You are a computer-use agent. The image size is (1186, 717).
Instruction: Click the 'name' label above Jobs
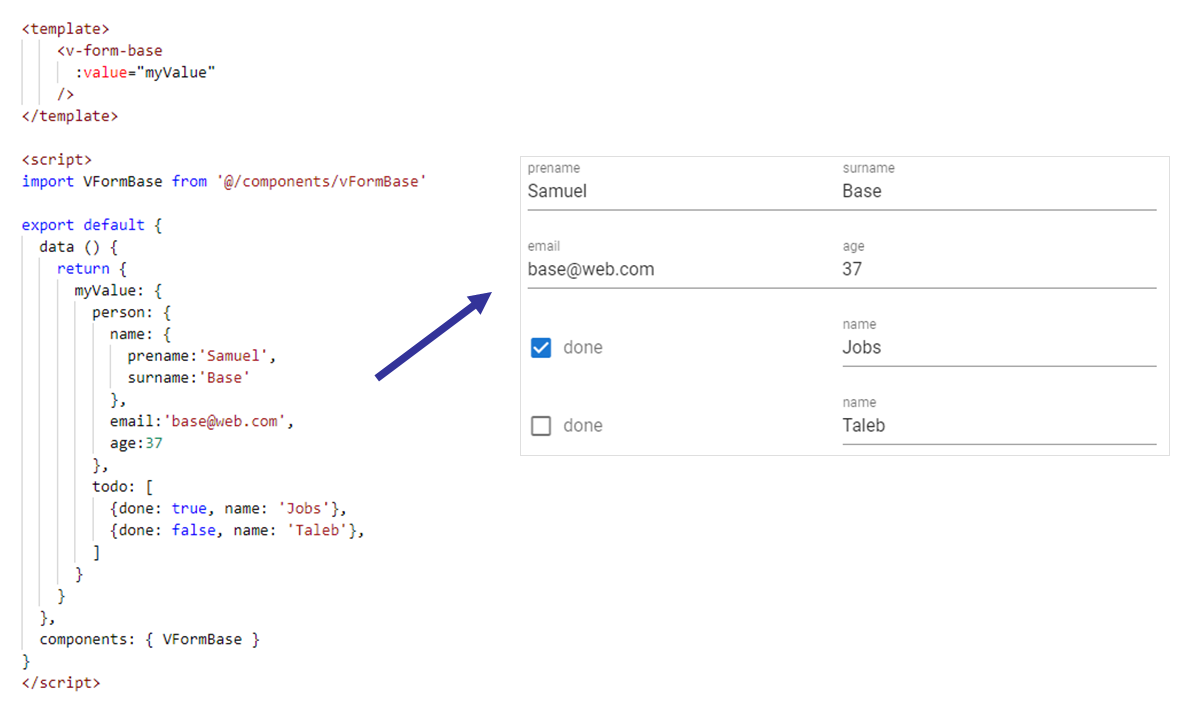pos(859,324)
